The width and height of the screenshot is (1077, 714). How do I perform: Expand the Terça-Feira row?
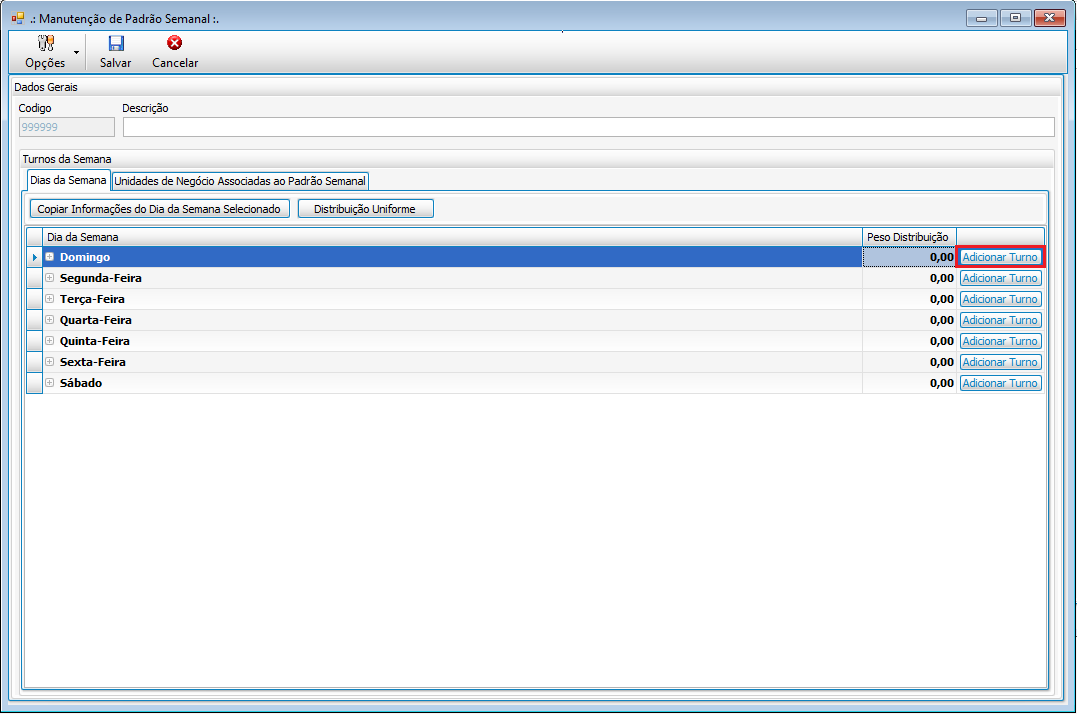[x=49, y=299]
